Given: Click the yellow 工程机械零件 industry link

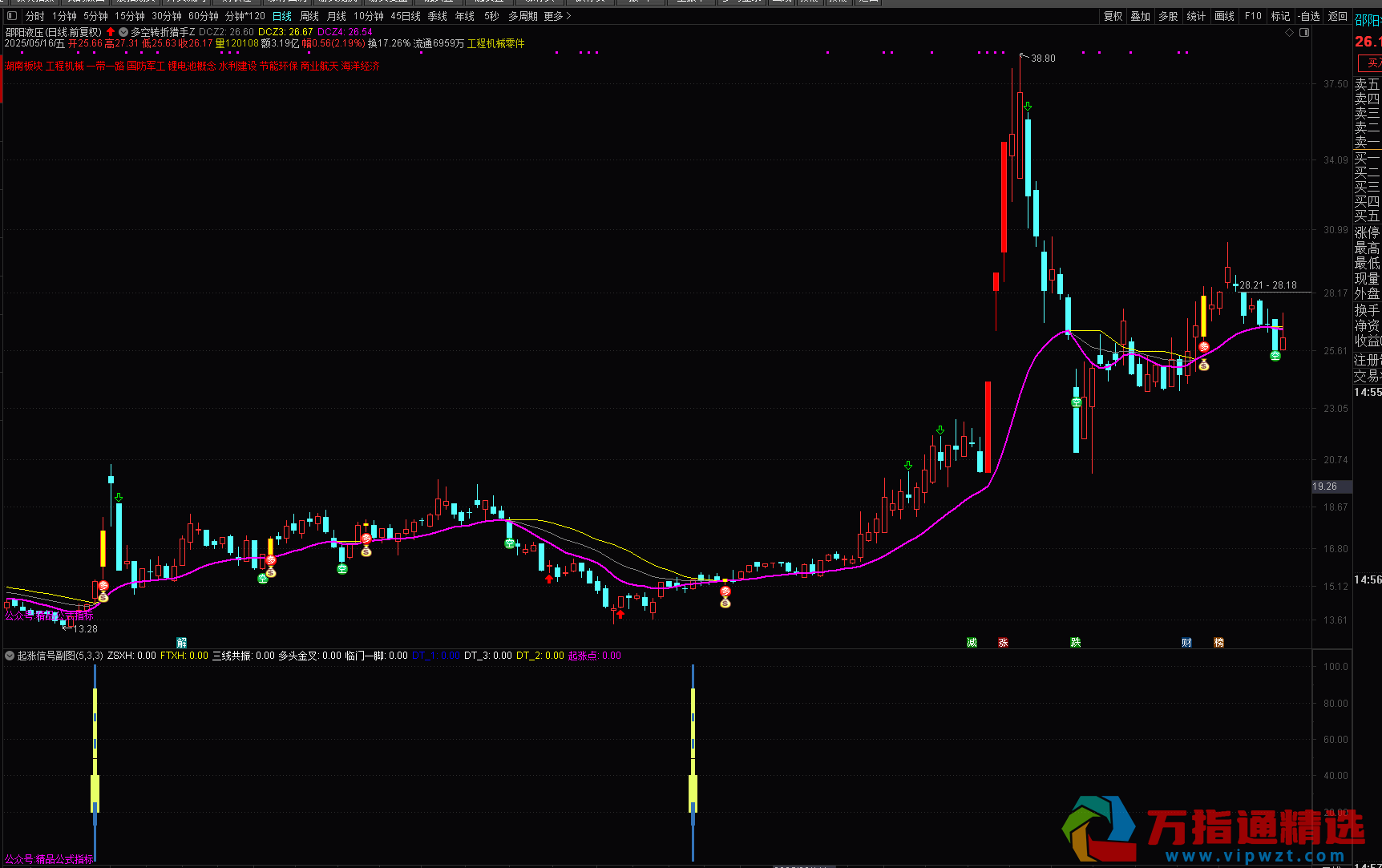Looking at the screenshot, I should point(495,43).
